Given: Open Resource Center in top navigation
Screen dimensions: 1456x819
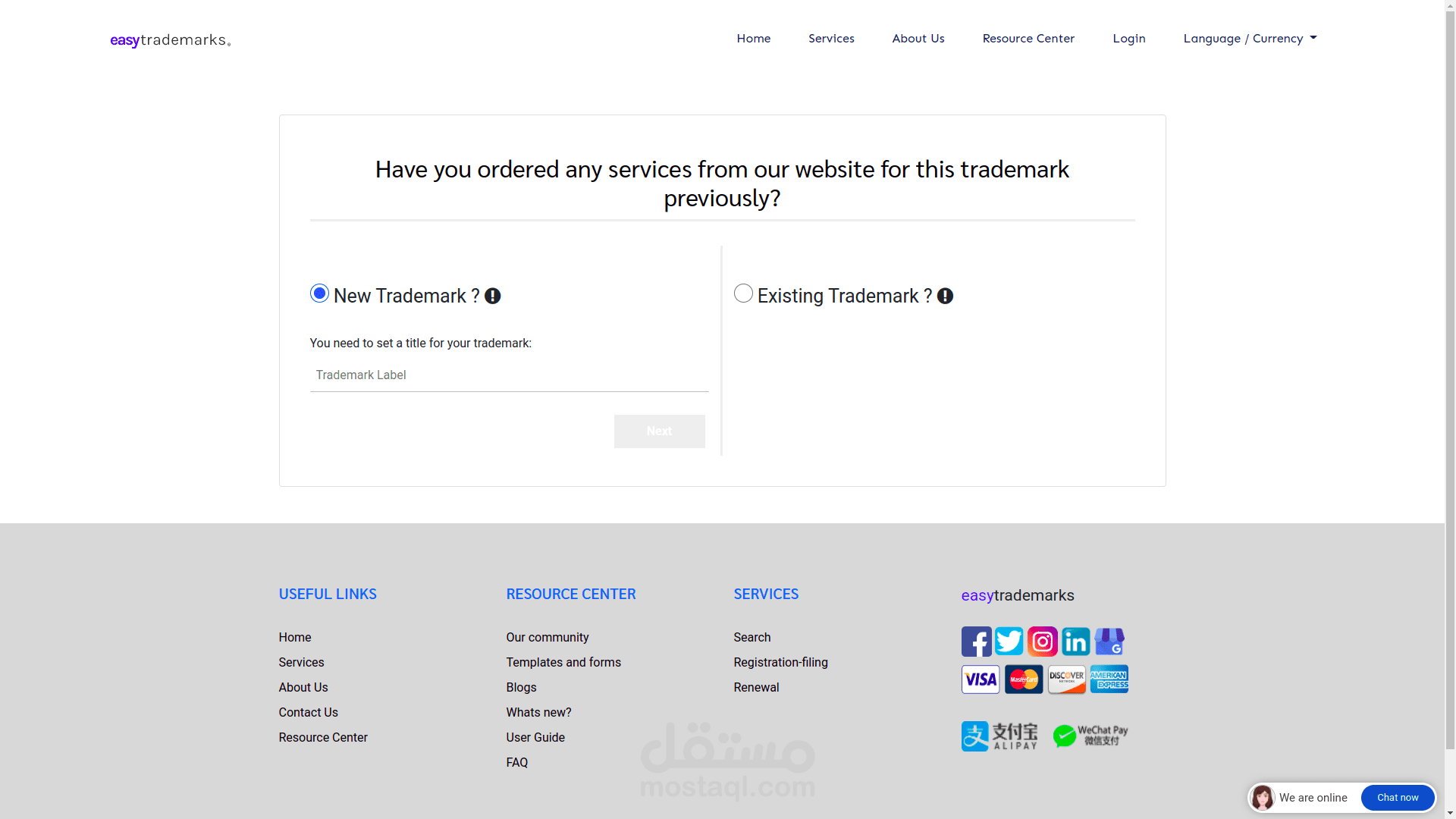Looking at the screenshot, I should tap(1028, 38).
